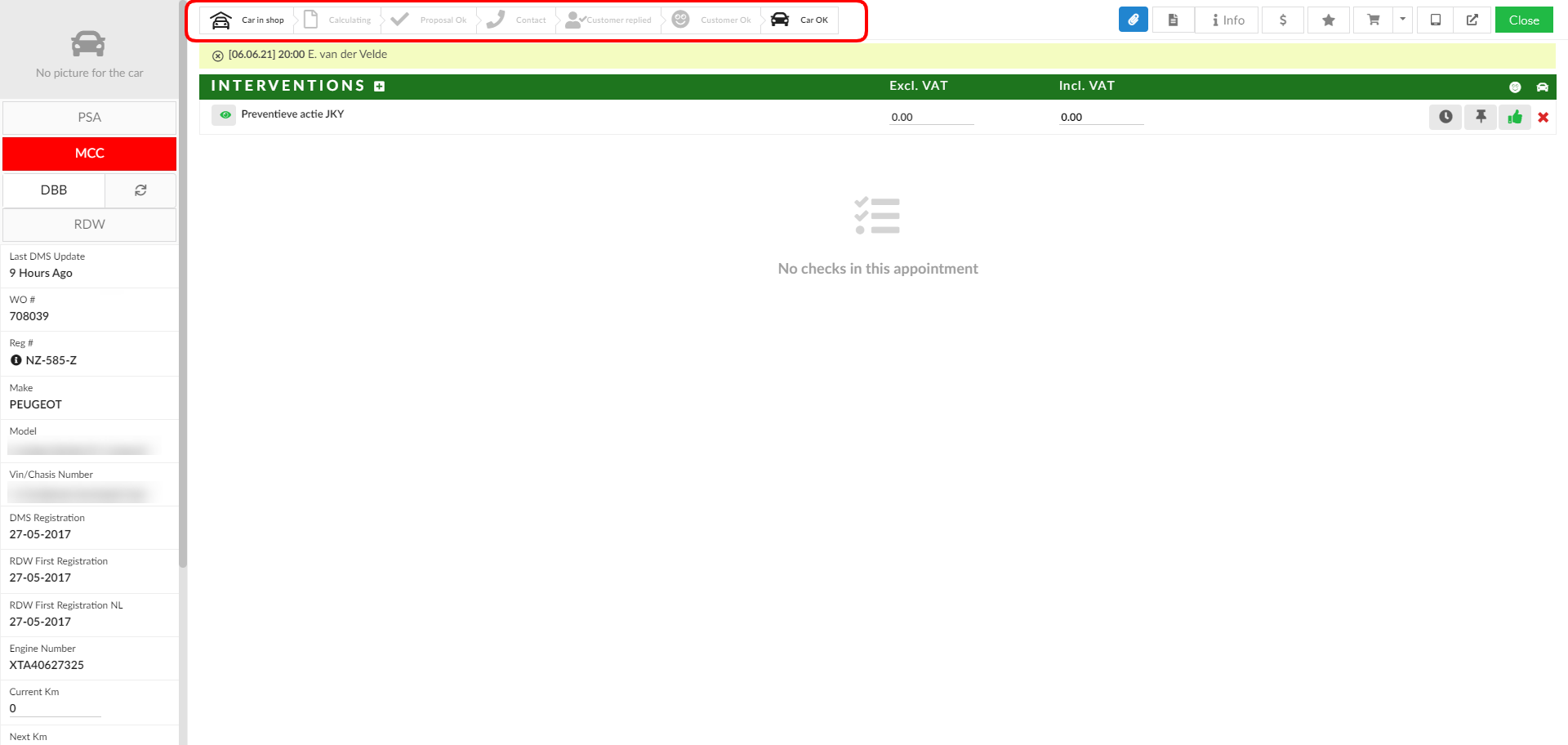
Task: Click the green Close button
Action: 1523,20
